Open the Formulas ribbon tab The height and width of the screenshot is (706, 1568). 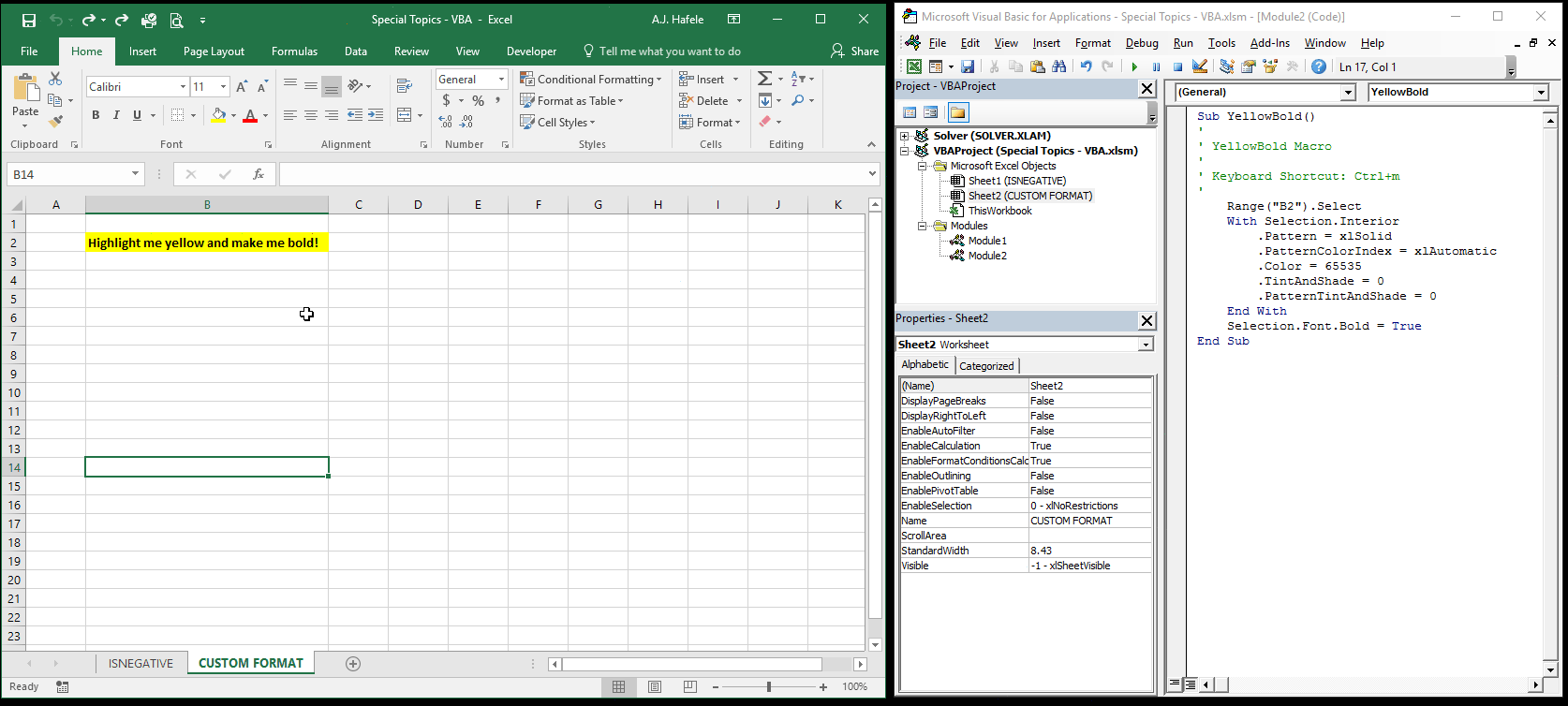click(294, 51)
